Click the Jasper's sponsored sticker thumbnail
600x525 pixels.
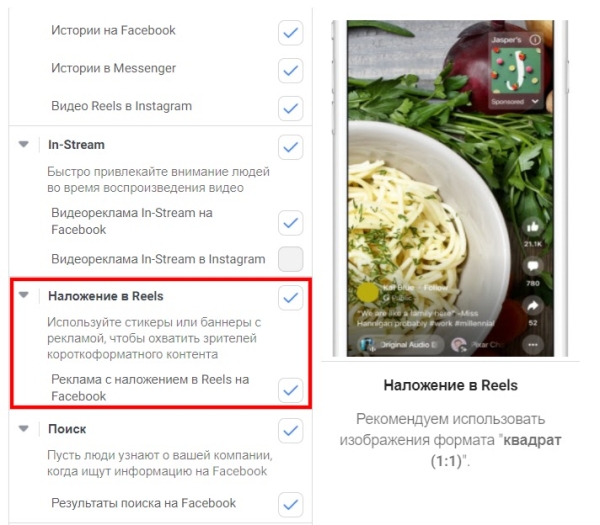[x=516, y=70]
